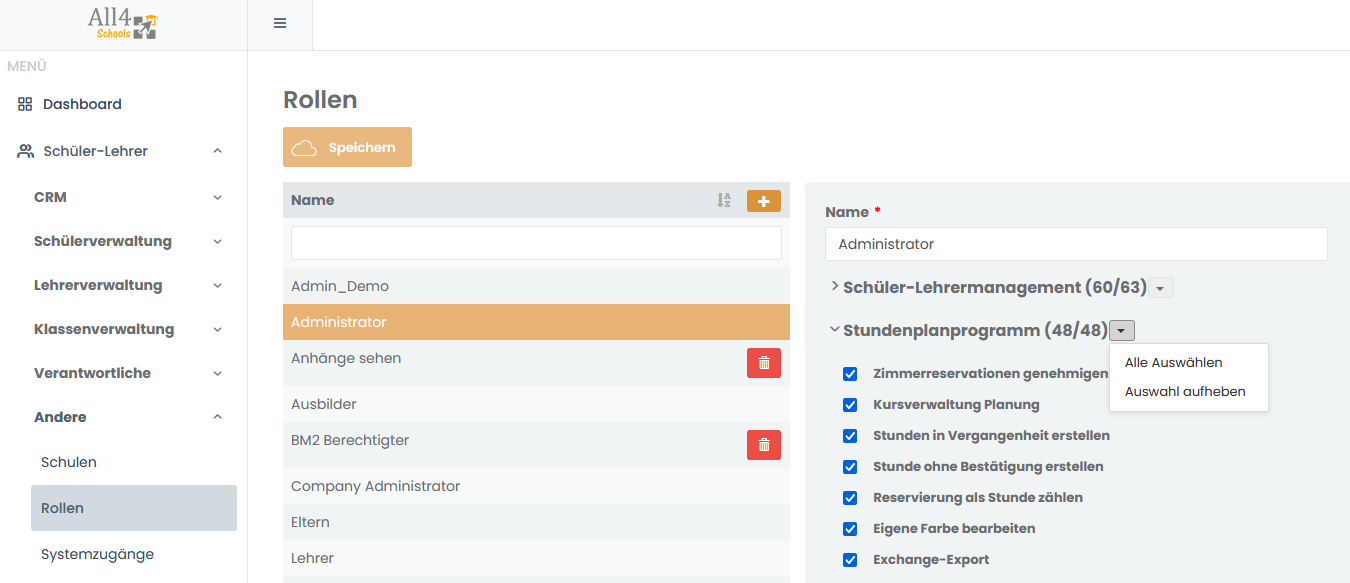Uncheck the Exchange-Export permission
Image resolution: width=1350 pixels, height=583 pixels.
(850, 560)
